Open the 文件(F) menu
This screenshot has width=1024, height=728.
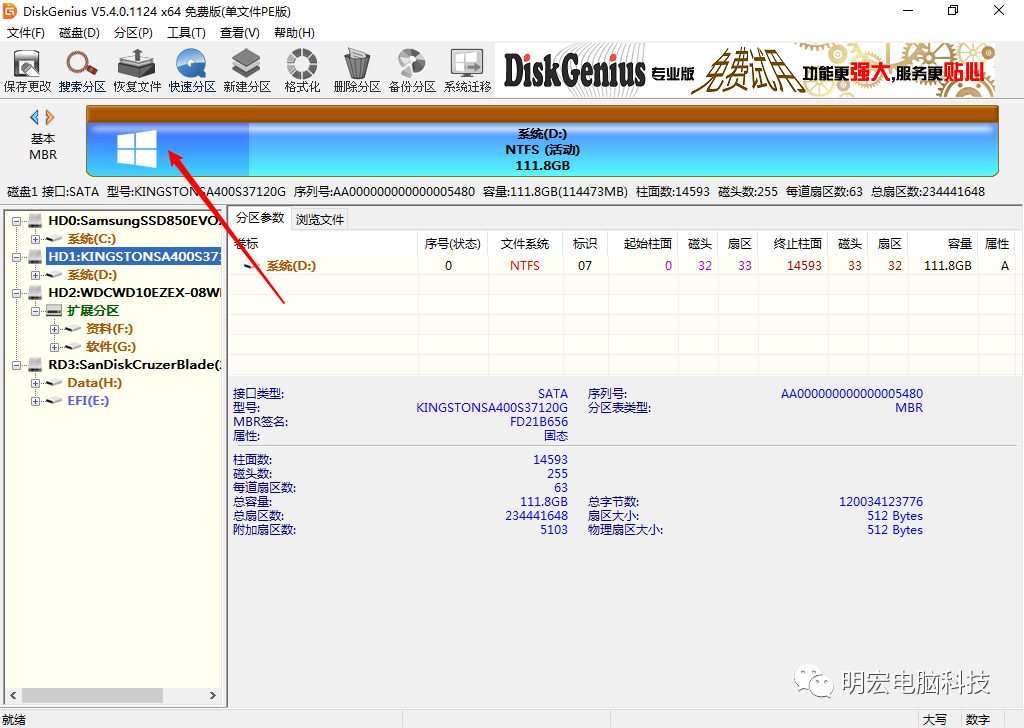coord(25,33)
